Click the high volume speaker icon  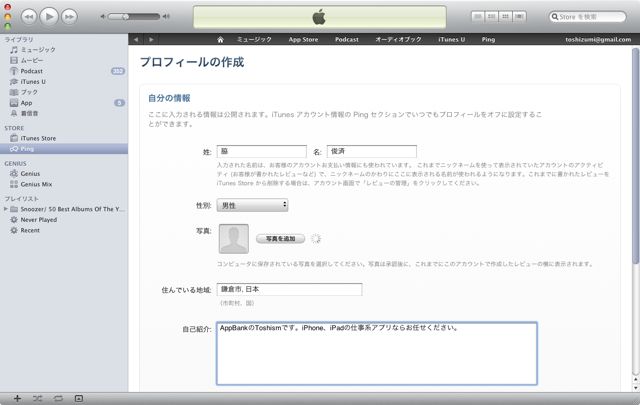pyautogui.click(x=166, y=17)
